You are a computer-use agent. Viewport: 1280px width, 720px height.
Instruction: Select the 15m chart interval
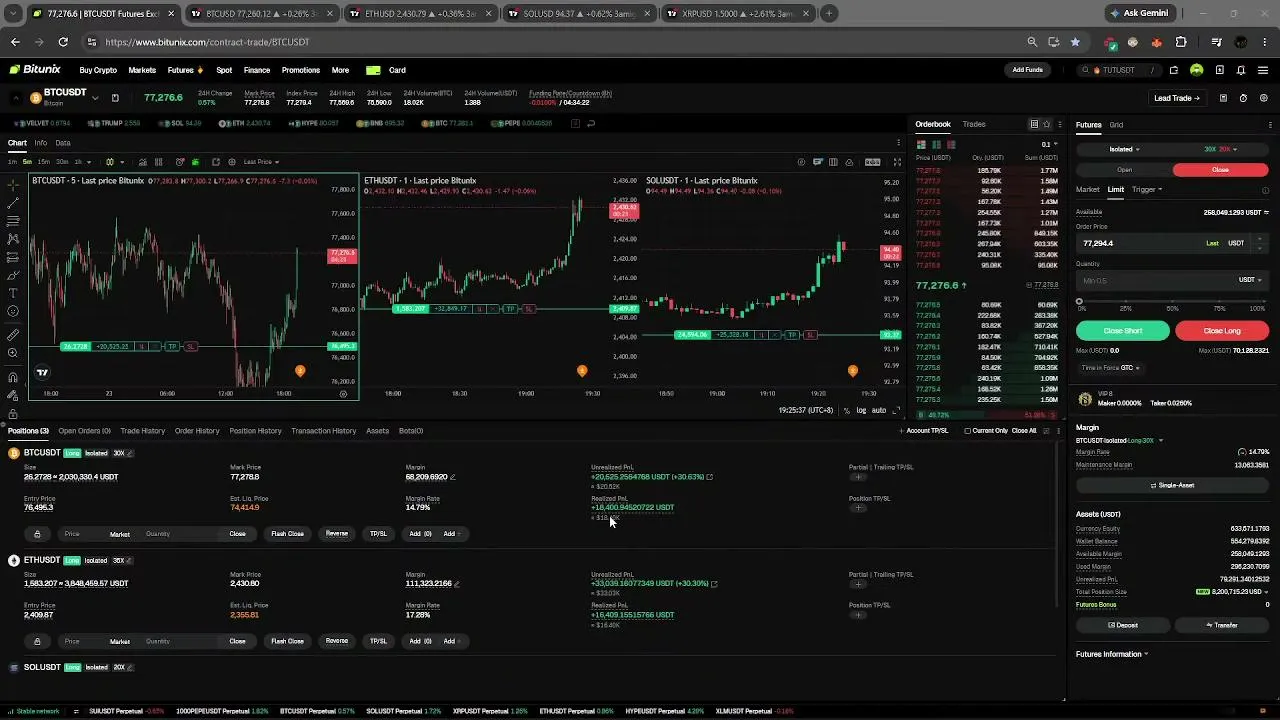tap(44, 162)
